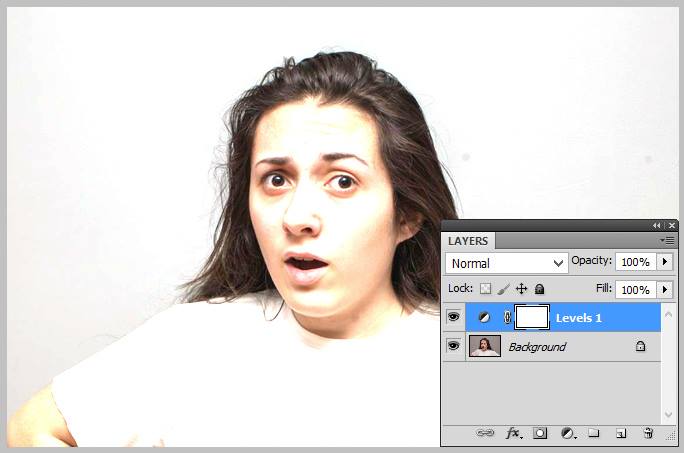Enable lock transparent pixels
The width and height of the screenshot is (684, 453).
pos(486,289)
